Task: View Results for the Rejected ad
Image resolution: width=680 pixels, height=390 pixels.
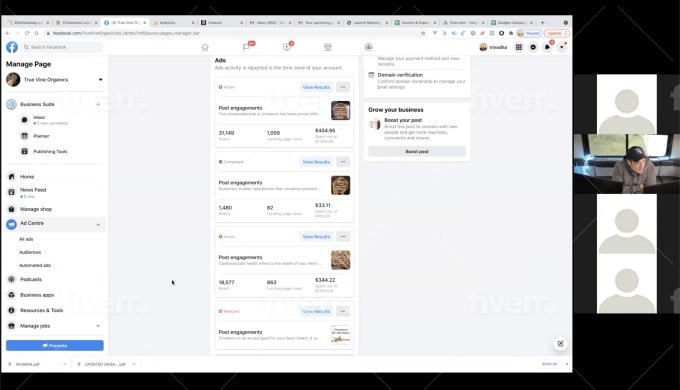Action: click(316, 311)
